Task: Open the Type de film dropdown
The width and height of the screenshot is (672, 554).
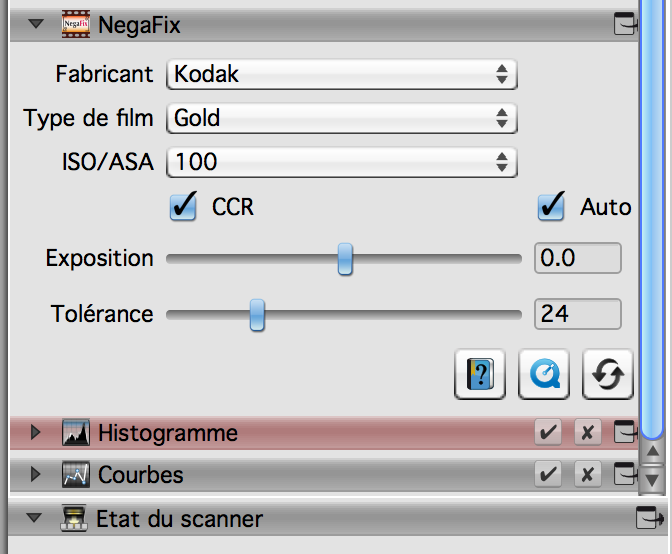Action: pos(341,117)
